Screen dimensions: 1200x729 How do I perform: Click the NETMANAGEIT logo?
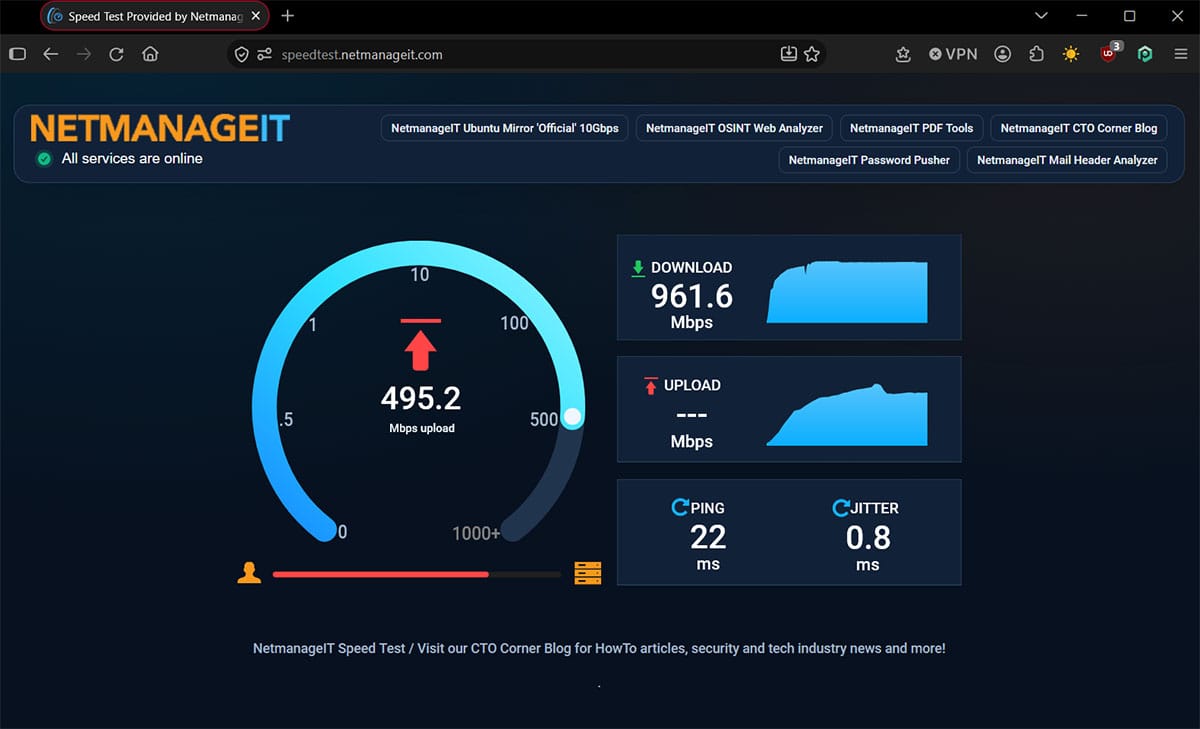pos(160,128)
